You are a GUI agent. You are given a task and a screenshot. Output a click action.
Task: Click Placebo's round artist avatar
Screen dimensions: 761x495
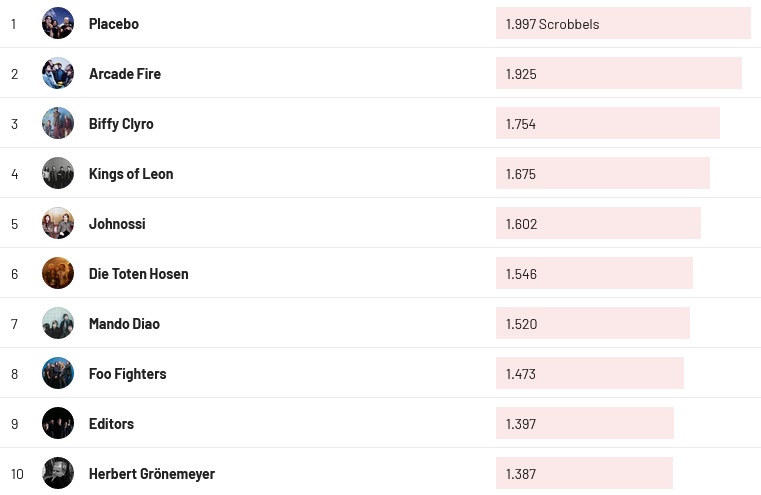[x=58, y=23]
